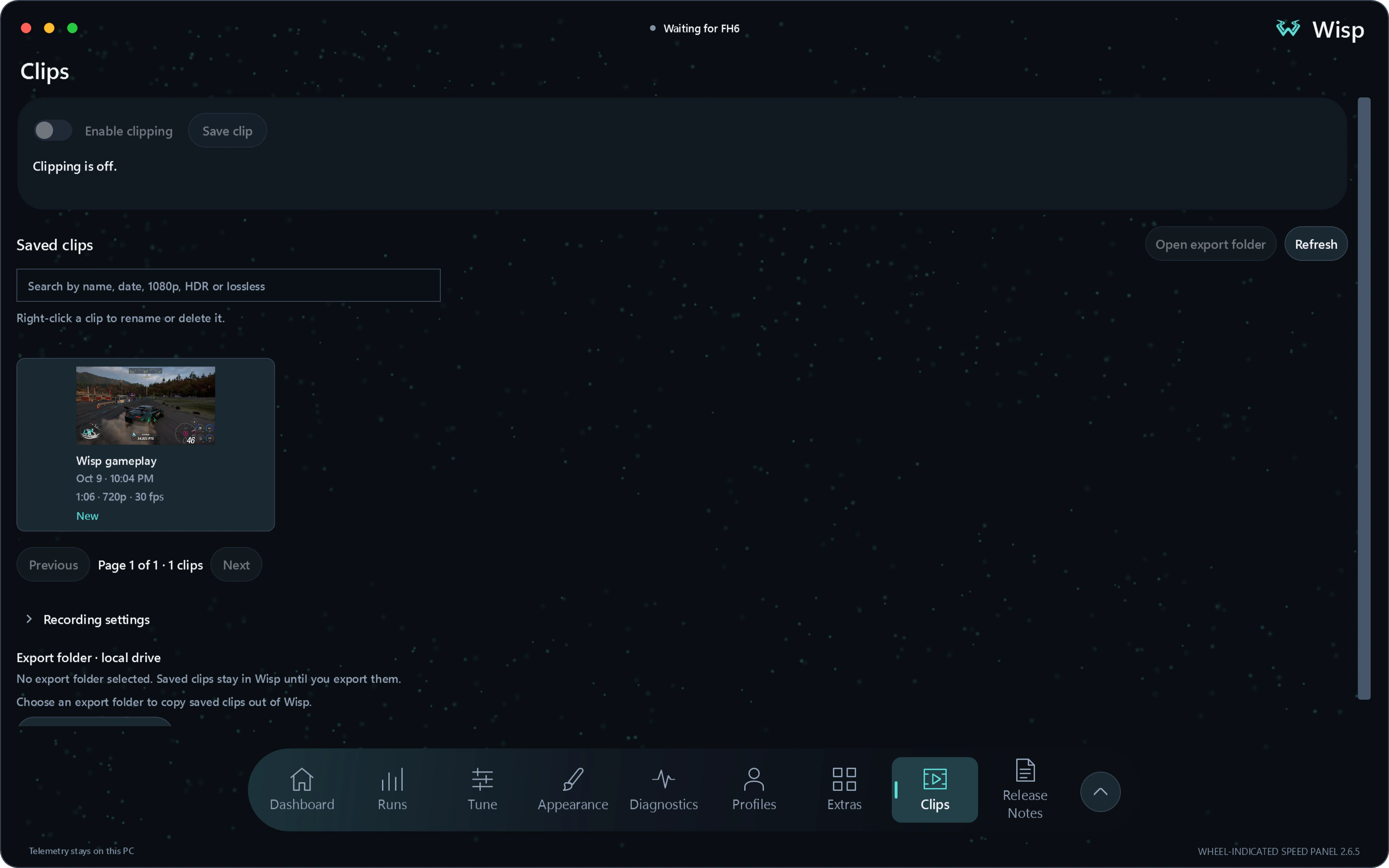
Task: Click the Save clip button
Action: point(227,130)
